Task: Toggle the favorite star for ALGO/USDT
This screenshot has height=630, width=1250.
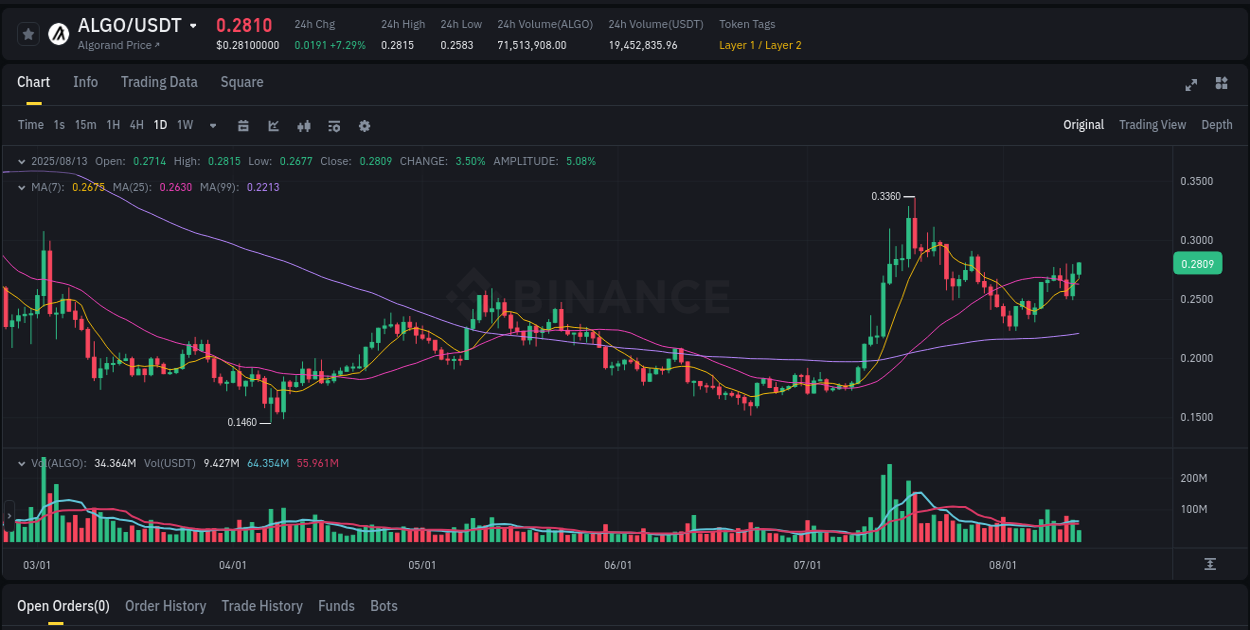Action: point(28,33)
